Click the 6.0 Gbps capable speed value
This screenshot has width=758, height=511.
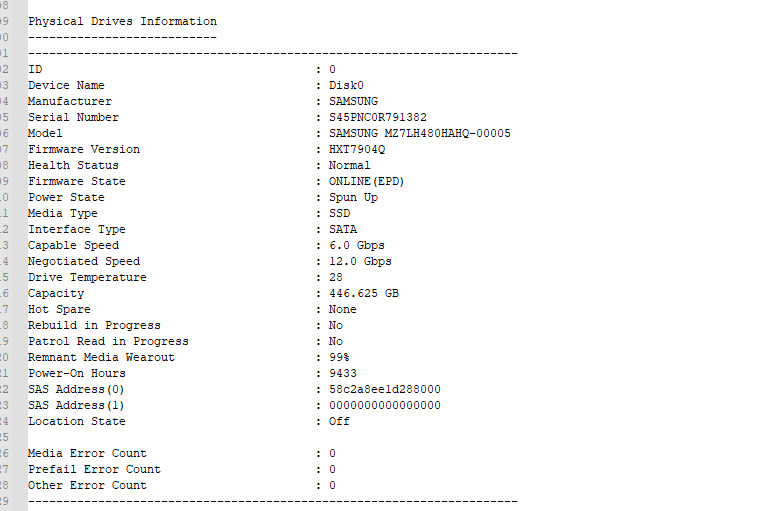[x=356, y=245]
